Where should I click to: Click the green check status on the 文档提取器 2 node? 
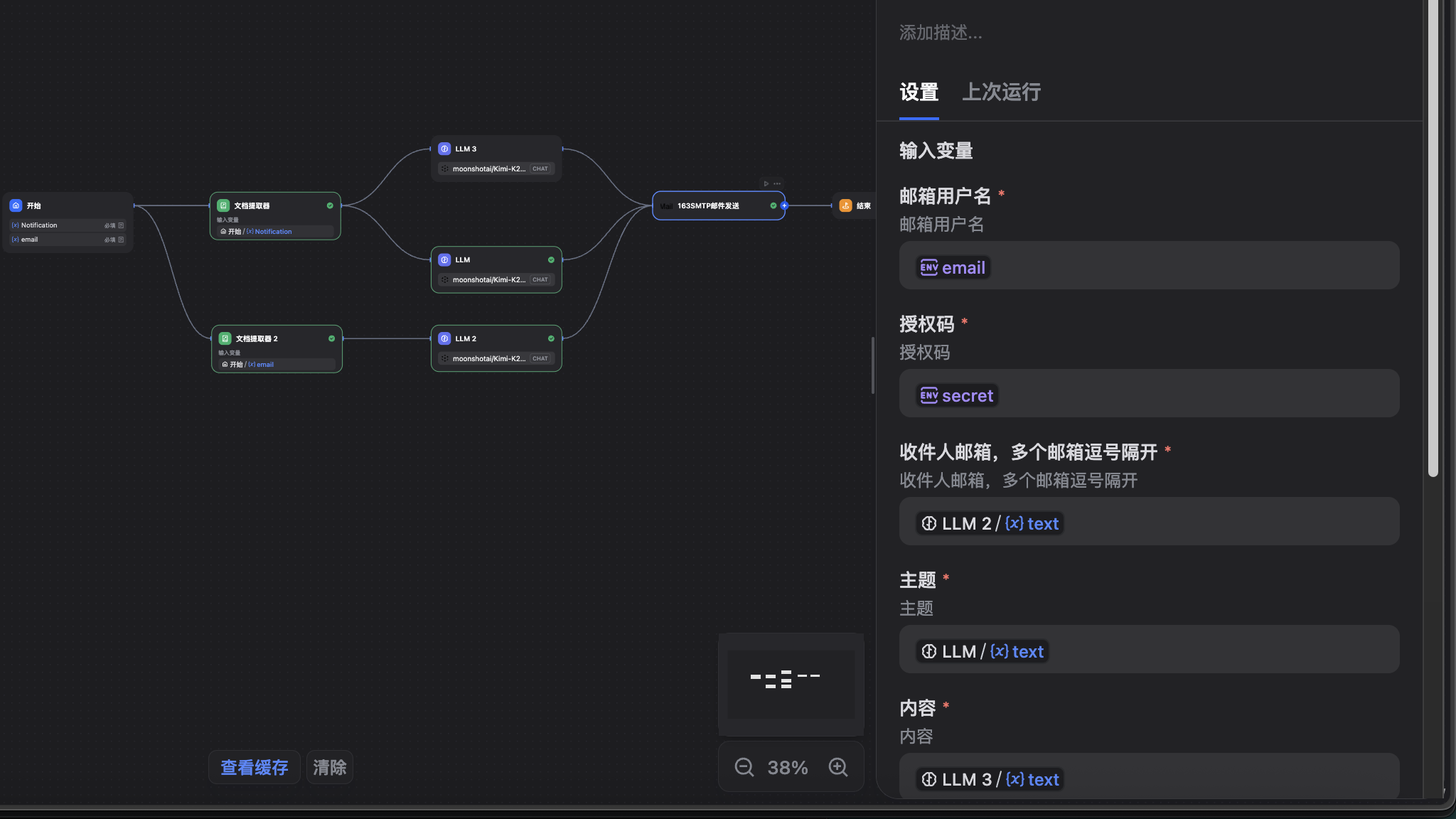pyautogui.click(x=331, y=338)
